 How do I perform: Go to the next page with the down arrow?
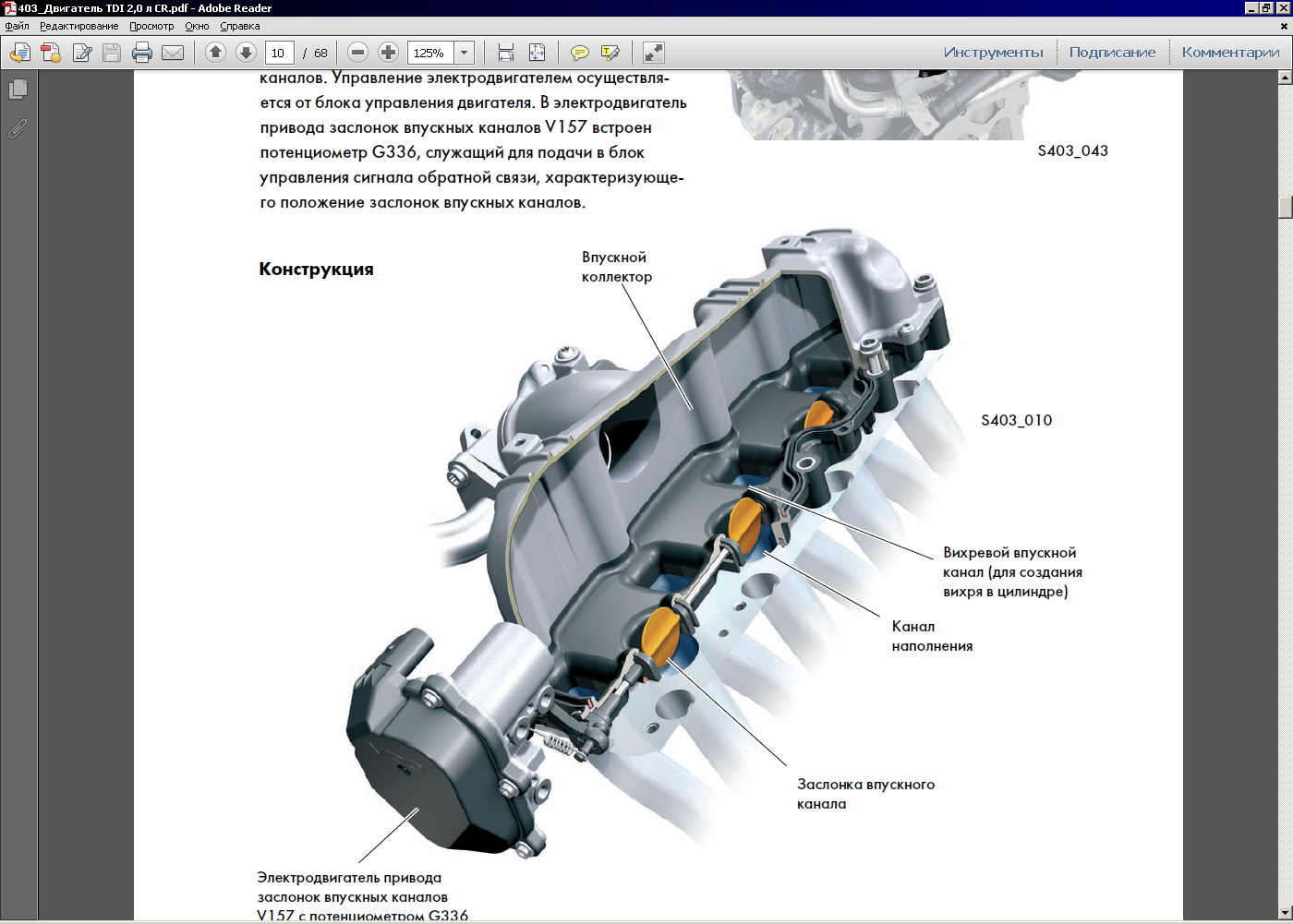tap(246, 53)
